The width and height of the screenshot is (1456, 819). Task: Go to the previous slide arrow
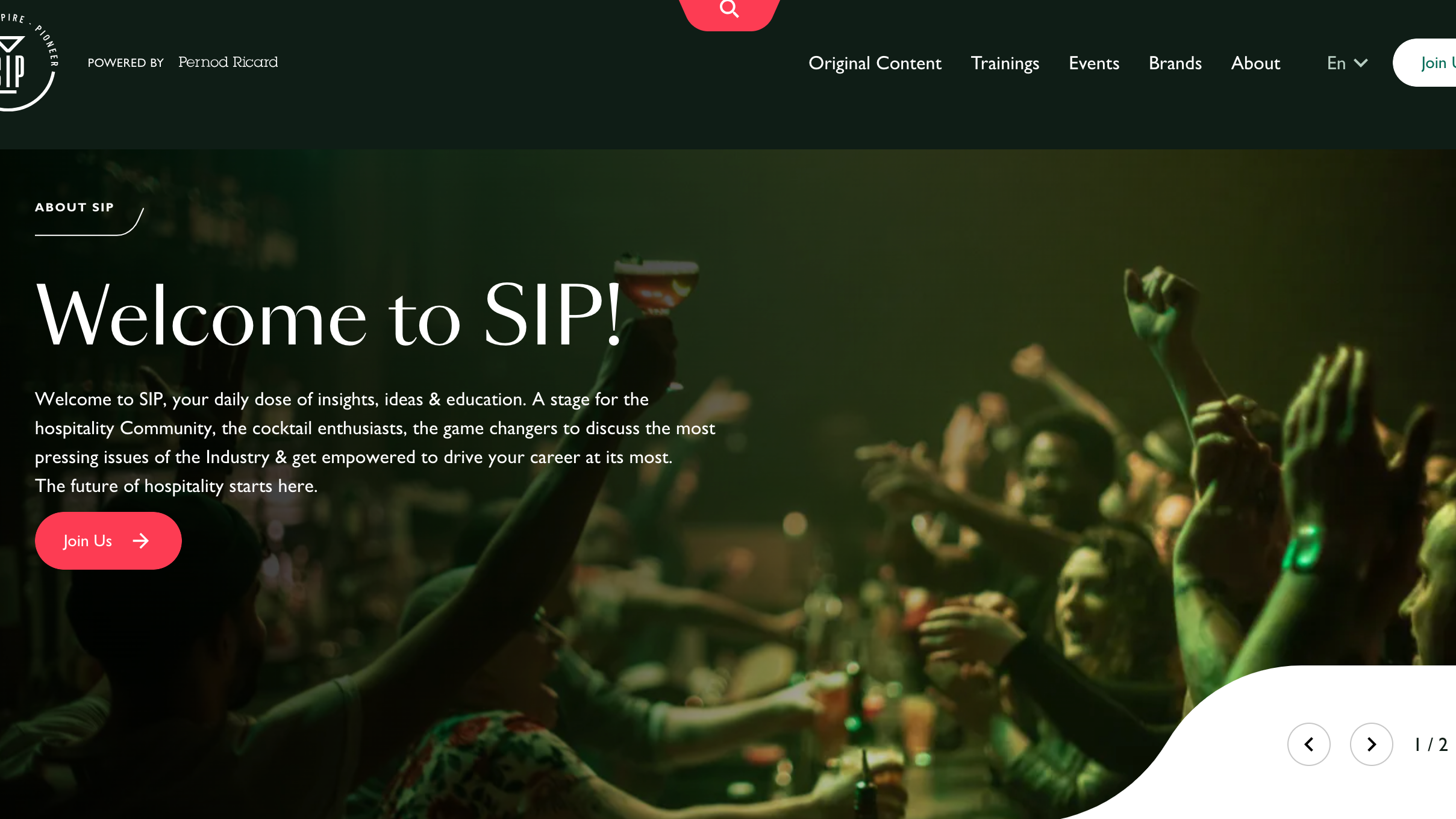point(1308,744)
